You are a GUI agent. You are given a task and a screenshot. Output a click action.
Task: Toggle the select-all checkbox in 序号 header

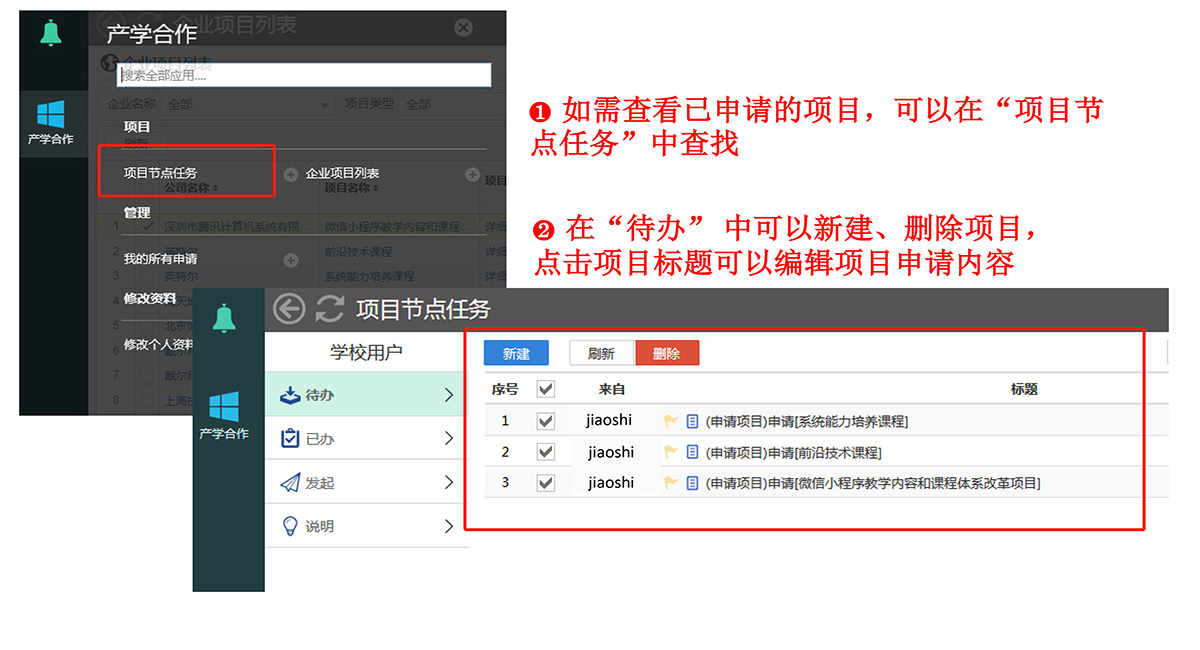(545, 389)
